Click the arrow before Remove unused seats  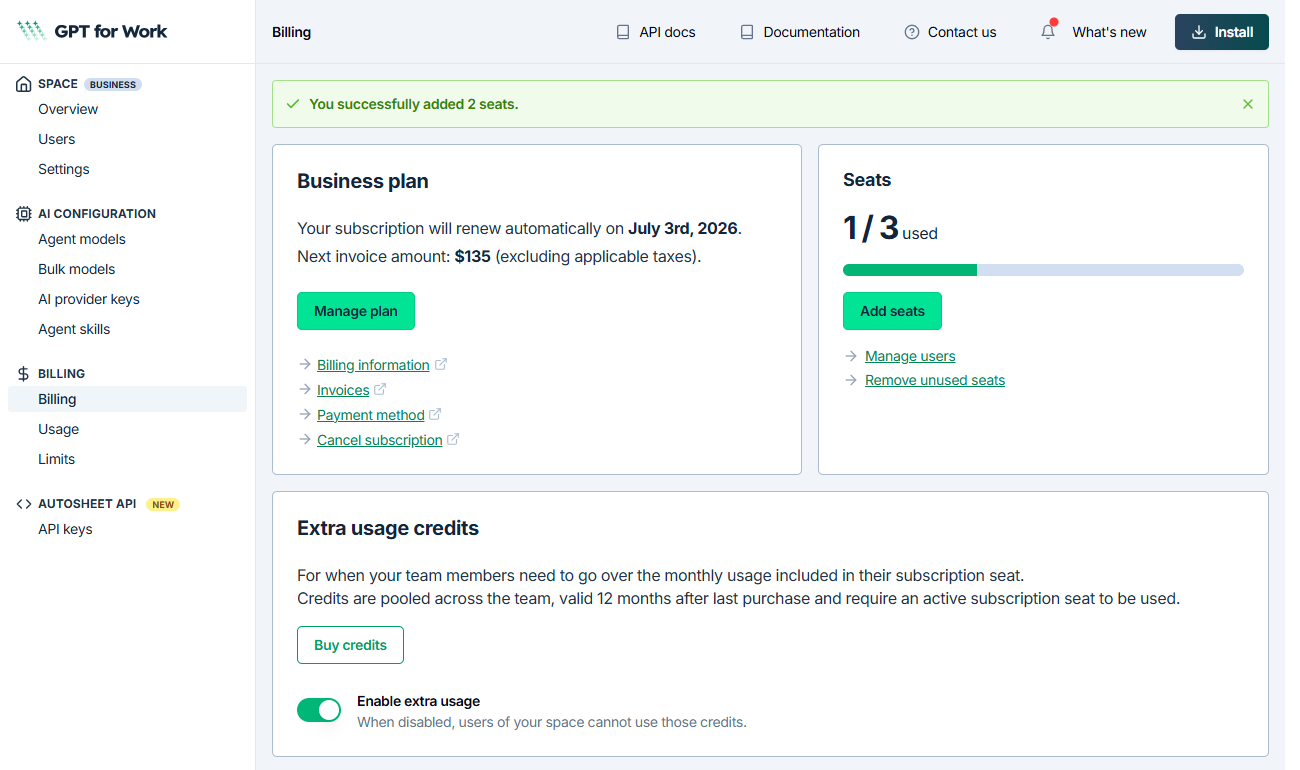click(851, 380)
